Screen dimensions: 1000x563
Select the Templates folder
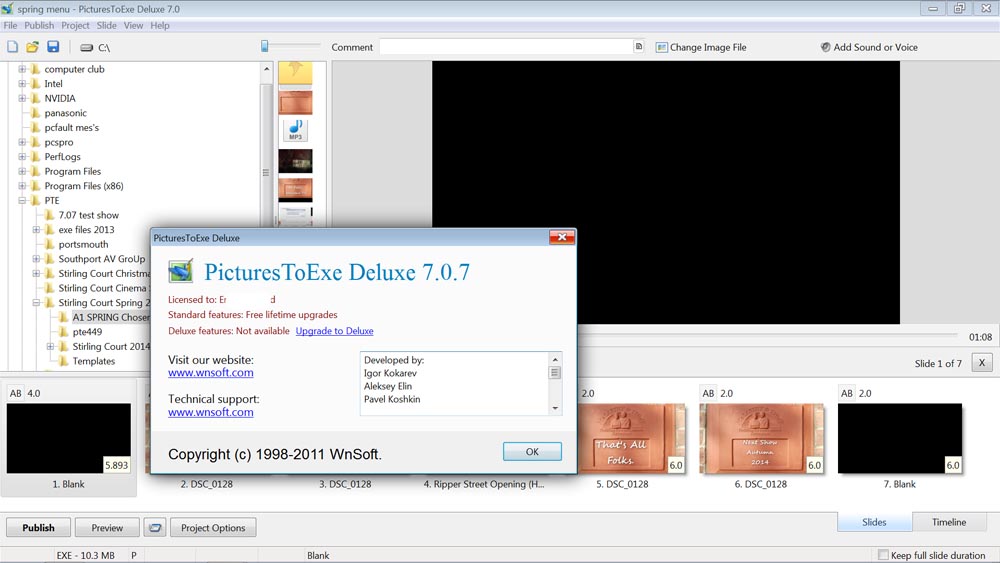pos(94,361)
